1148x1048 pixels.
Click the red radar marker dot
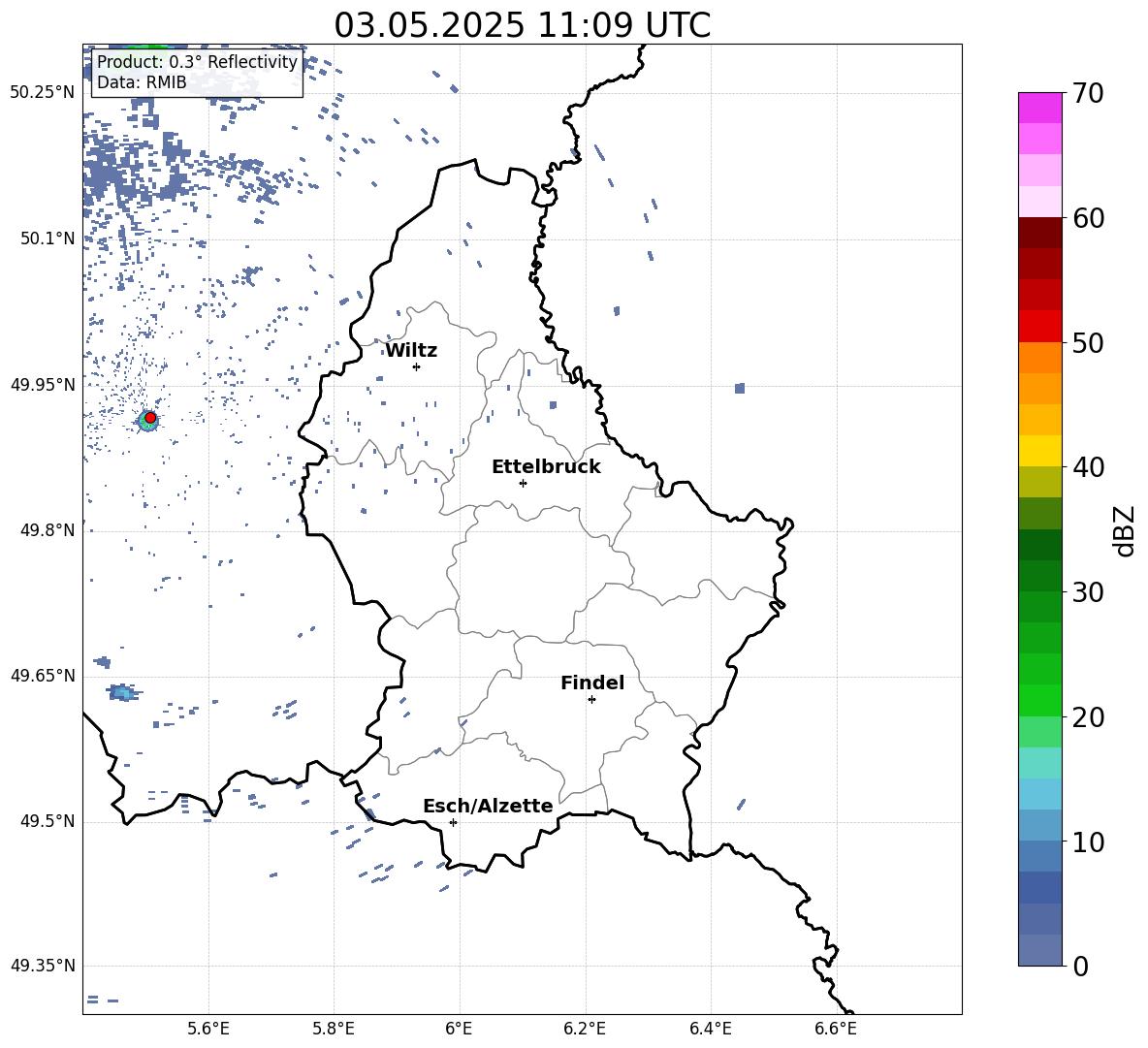[x=150, y=418]
